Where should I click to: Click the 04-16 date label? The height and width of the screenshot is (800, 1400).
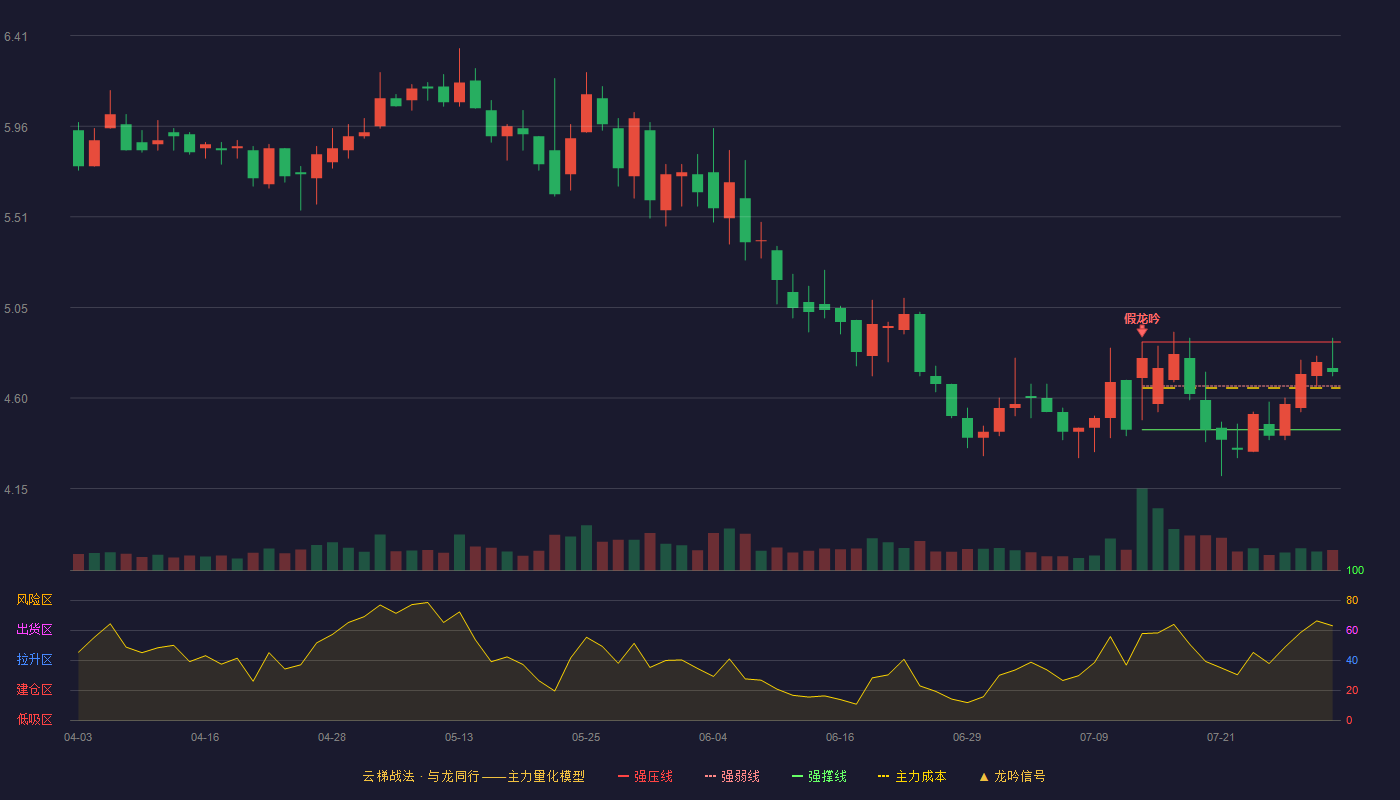(205, 737)
